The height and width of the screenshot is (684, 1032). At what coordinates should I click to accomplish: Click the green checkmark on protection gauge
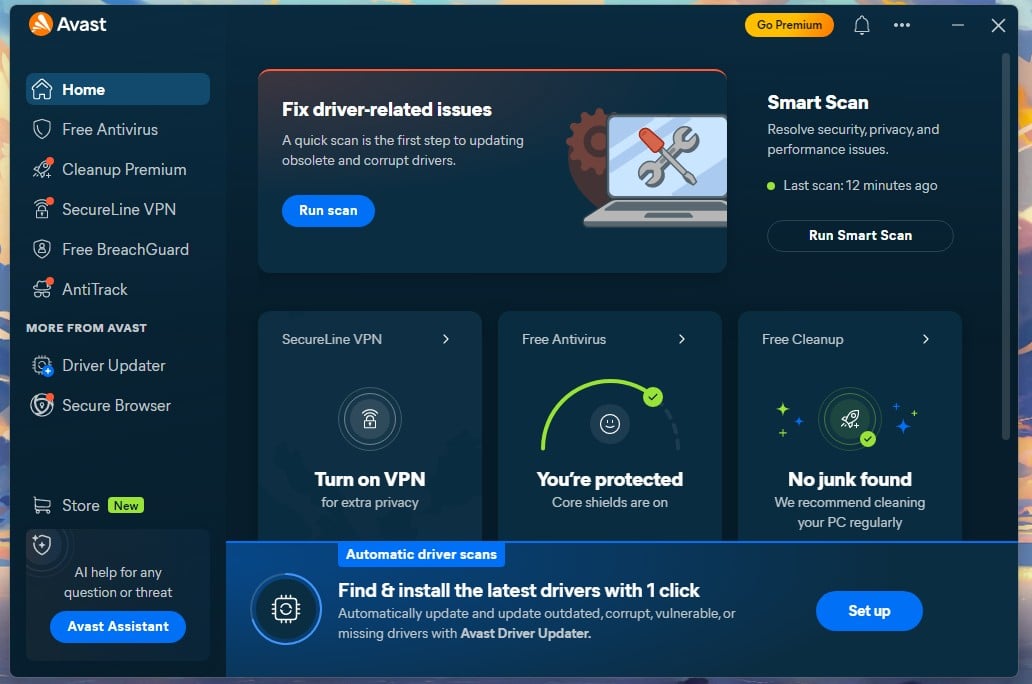click(653, 397)
